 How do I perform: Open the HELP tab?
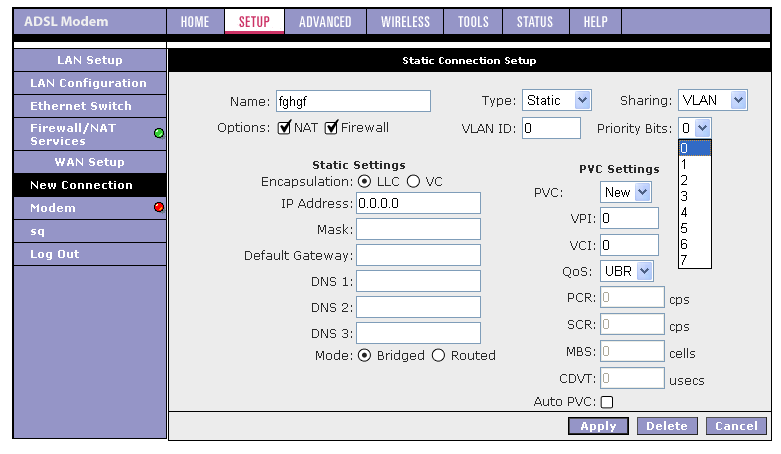[595, 21]
